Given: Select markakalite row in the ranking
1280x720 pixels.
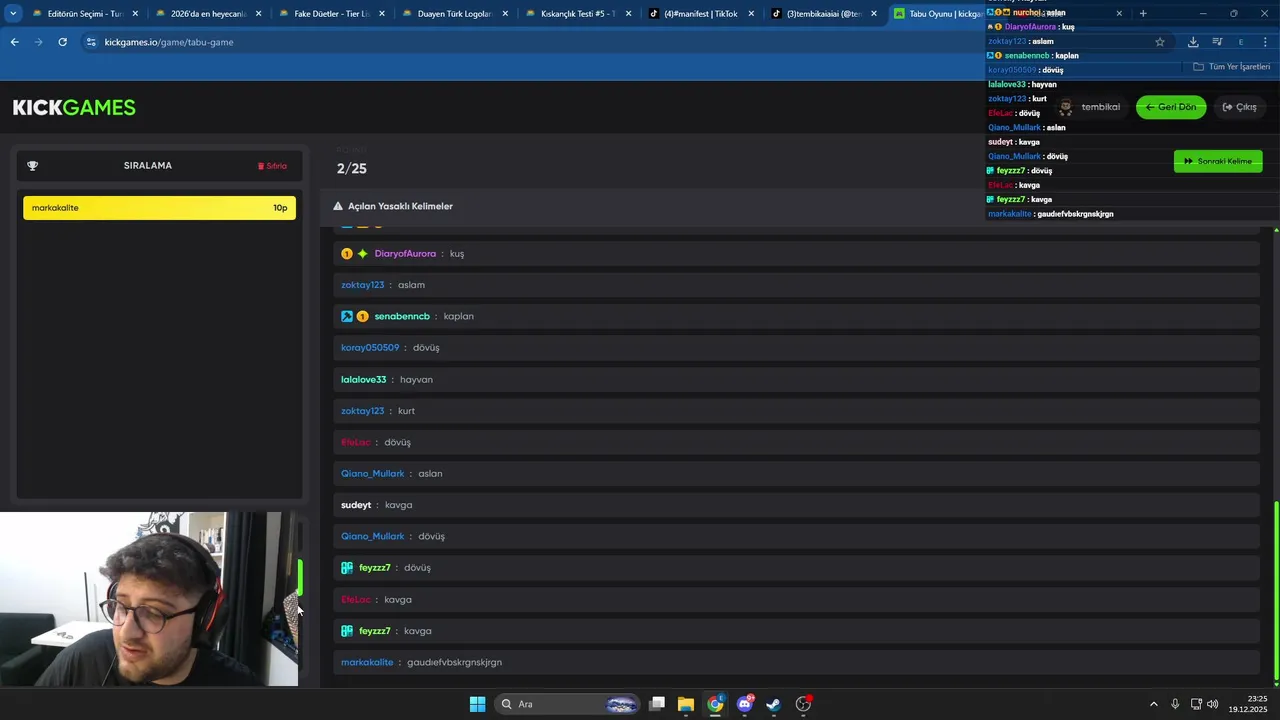Looking at the screenshot, I should point(159,208).
